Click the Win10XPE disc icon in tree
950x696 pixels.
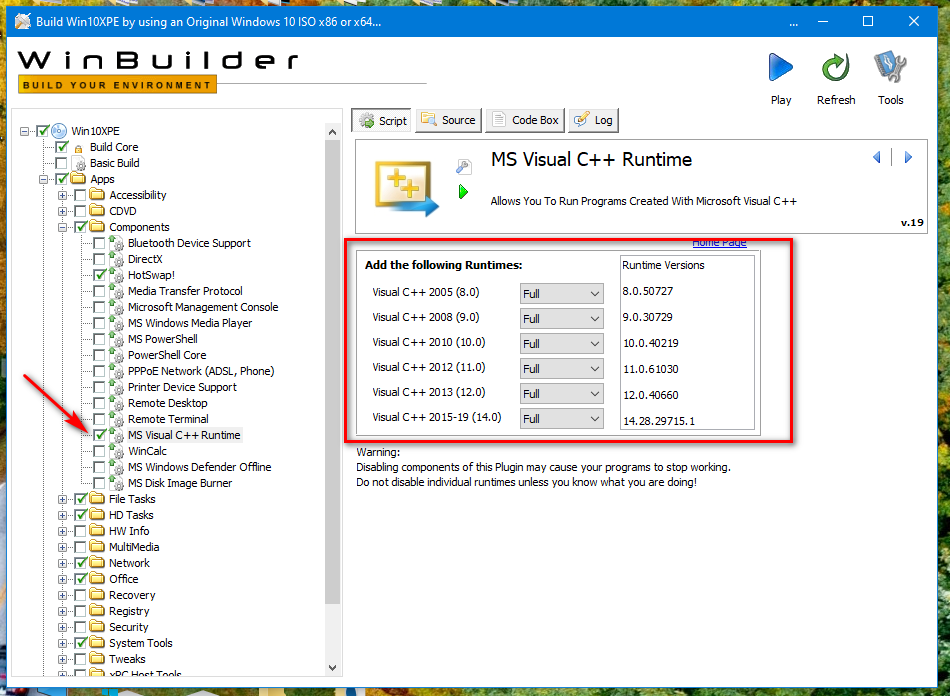[x=59, y=131]
